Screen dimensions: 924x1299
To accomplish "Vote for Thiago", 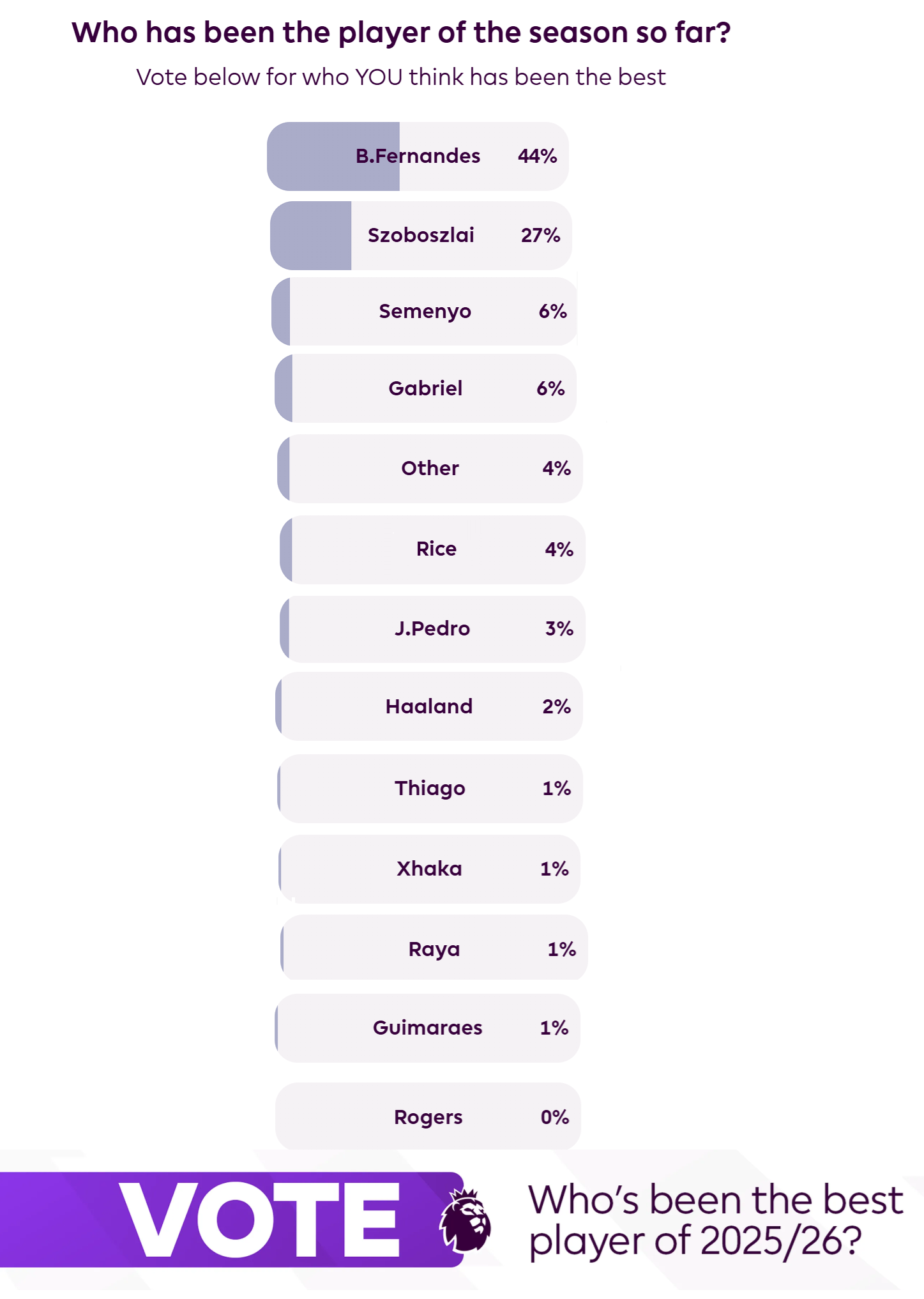I will coord(430,788).
